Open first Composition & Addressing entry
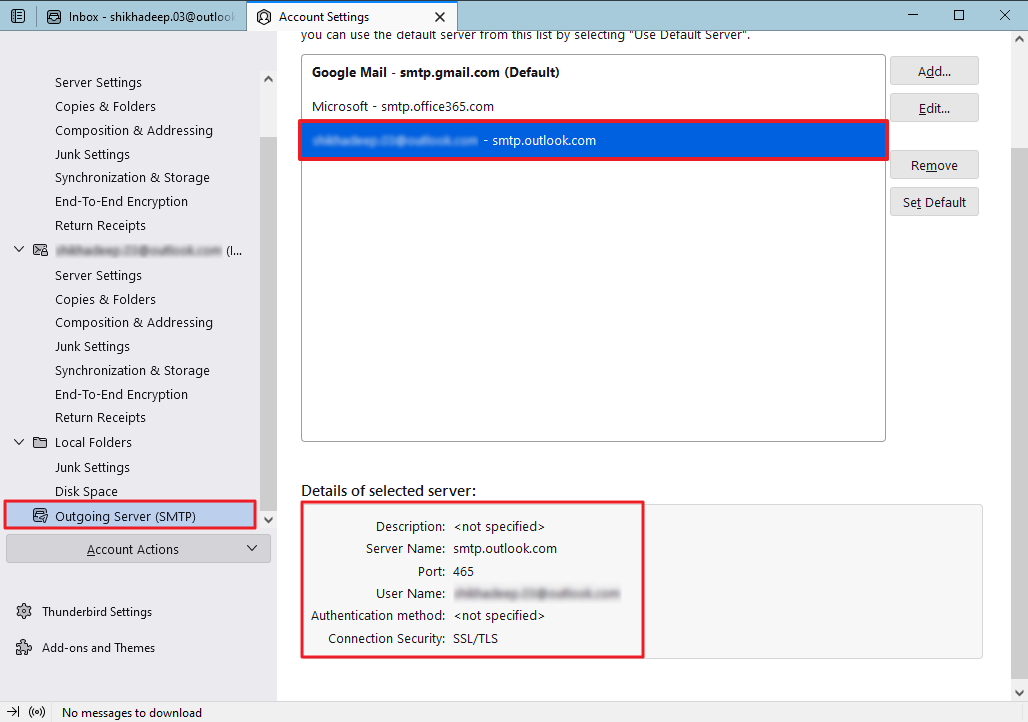This screenshot has height=722, width=1028. click(134, 130)
